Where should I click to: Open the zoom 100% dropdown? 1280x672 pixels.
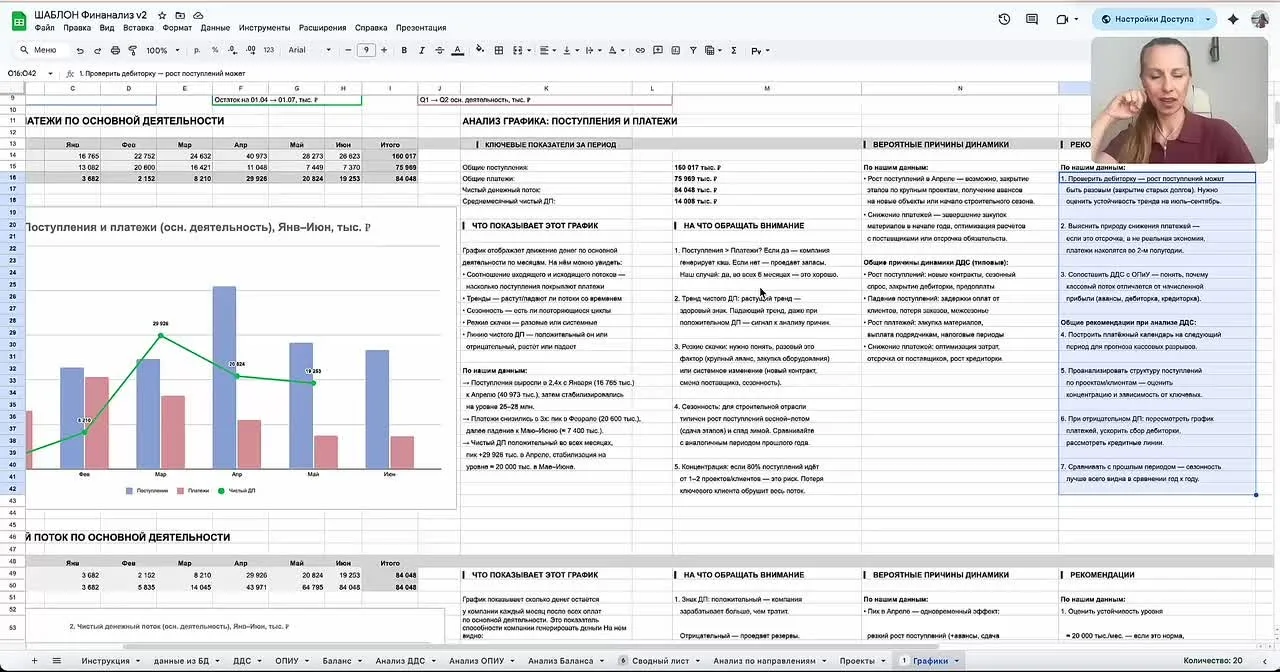point(164,50)
